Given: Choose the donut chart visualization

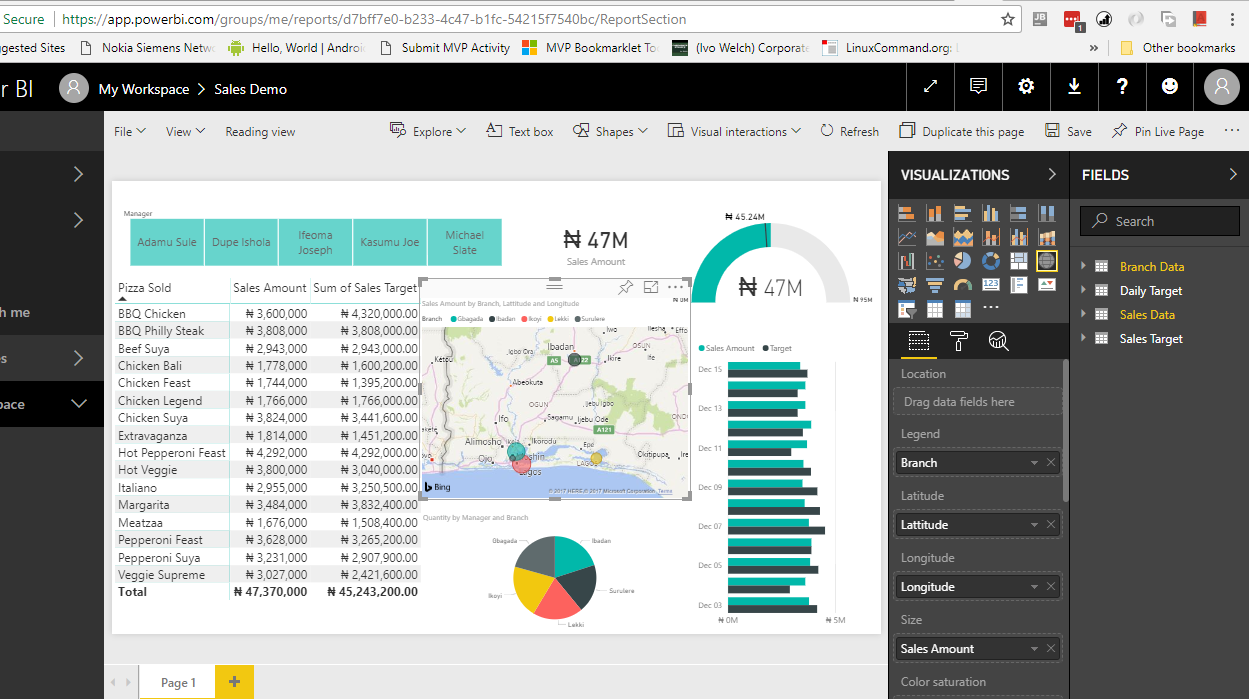Looking at the screenshot, I should 990,260.
